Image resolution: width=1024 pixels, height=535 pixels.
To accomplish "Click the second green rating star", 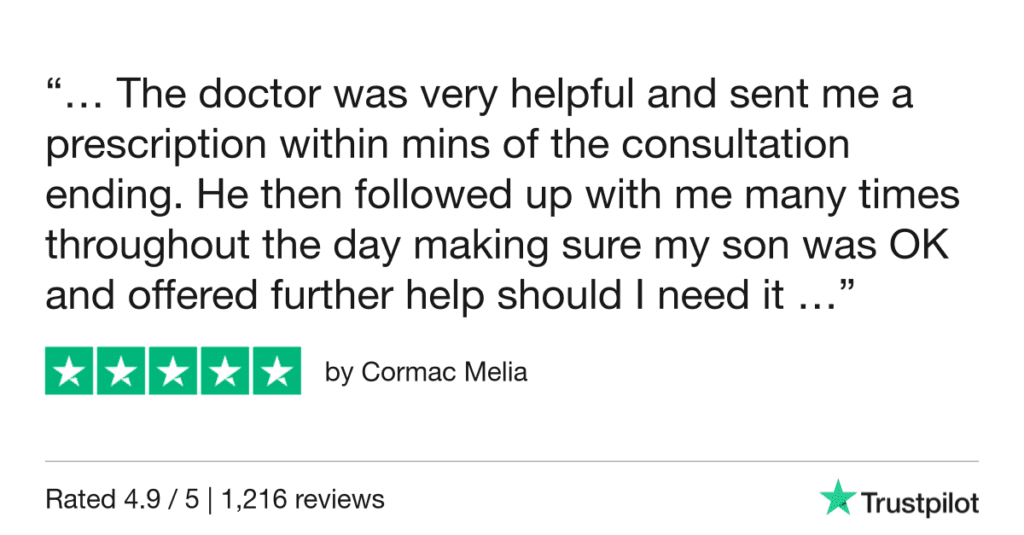I will [x=121, y=371].
